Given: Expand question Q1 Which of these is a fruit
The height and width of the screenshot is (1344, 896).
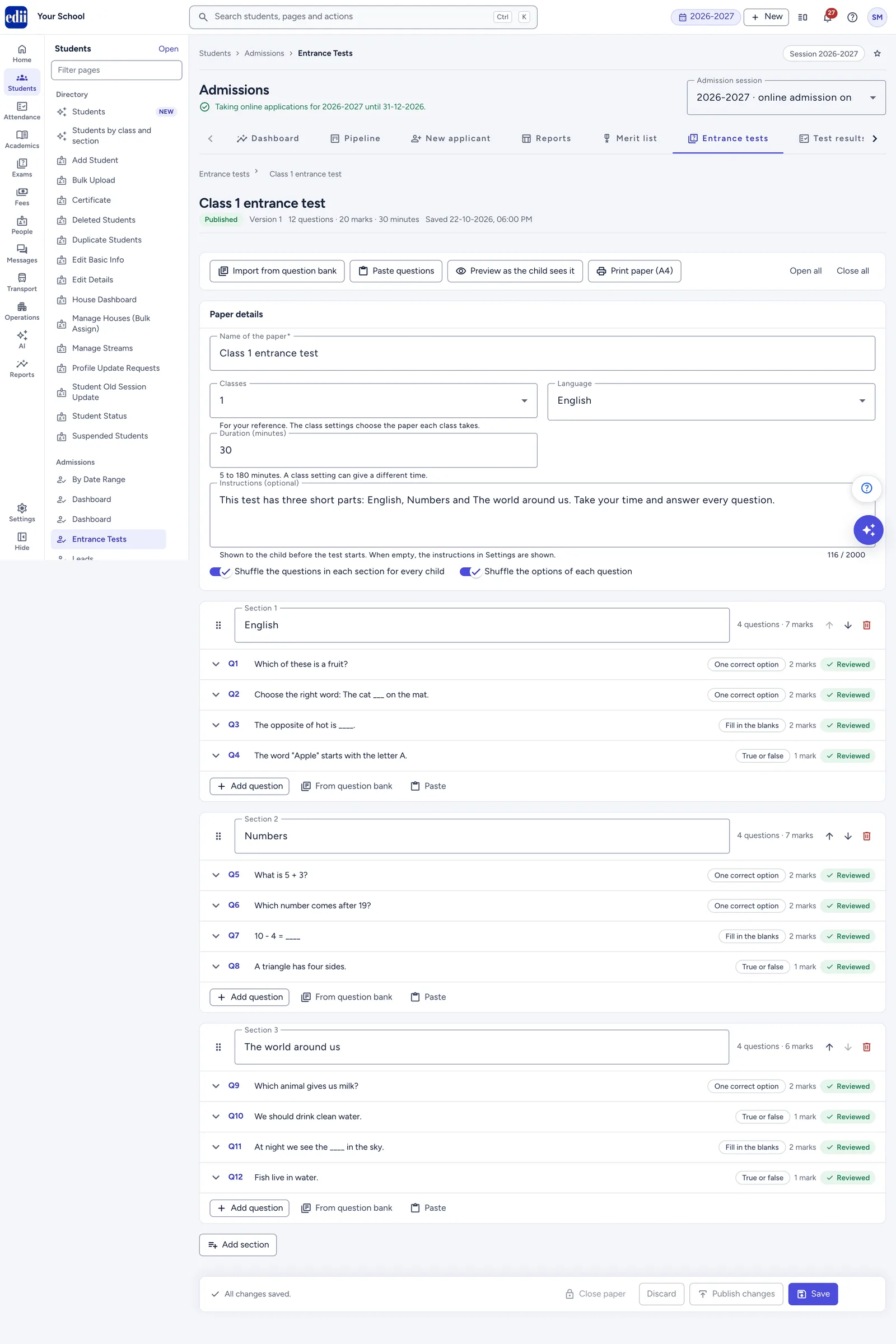Looking at the screenshot, I should [216, 664].
